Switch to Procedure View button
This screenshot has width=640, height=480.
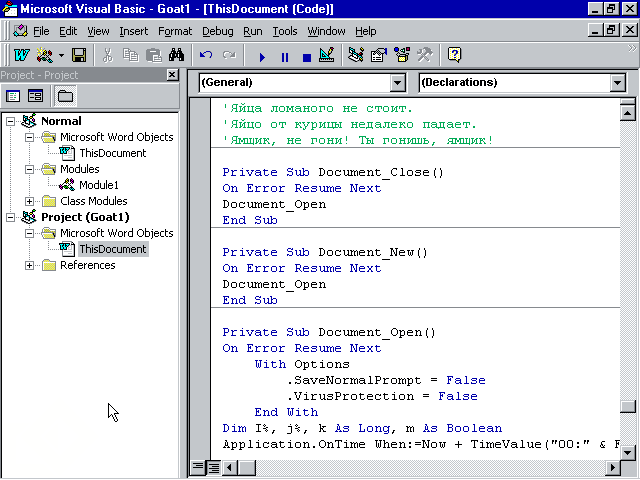coord(198,467)
